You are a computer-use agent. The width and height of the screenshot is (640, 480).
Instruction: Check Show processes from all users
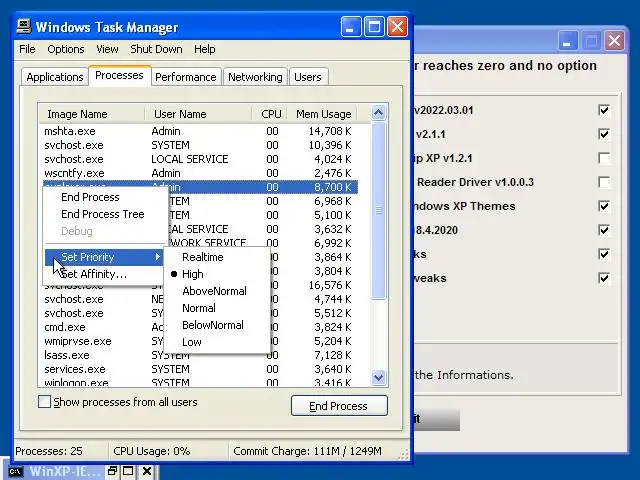click(44, 402)
